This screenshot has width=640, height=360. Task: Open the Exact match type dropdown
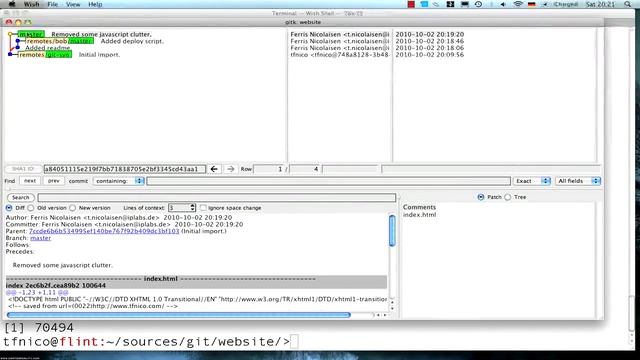pos(532,181)
